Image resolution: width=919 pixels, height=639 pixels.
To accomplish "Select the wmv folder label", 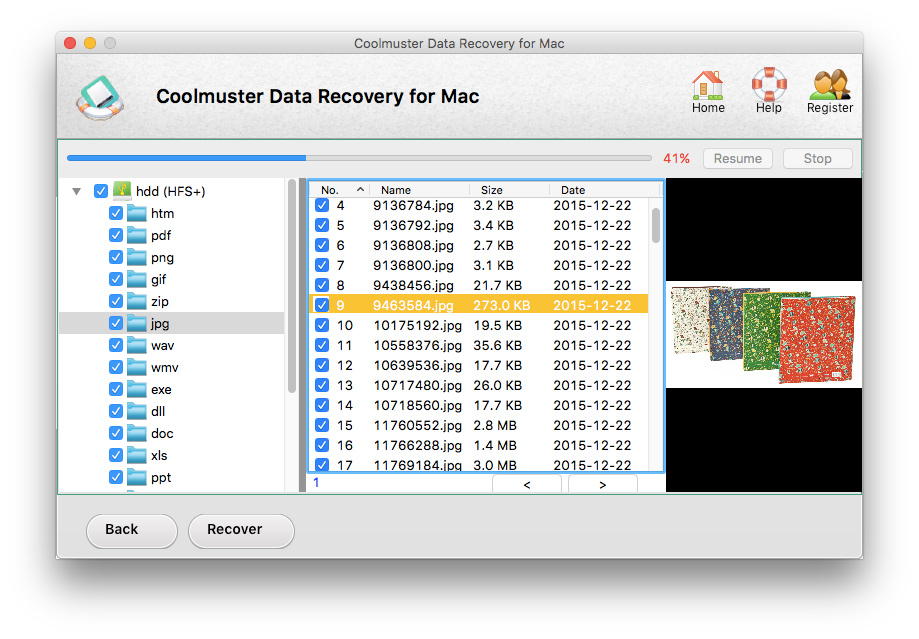I will (165, 368).
